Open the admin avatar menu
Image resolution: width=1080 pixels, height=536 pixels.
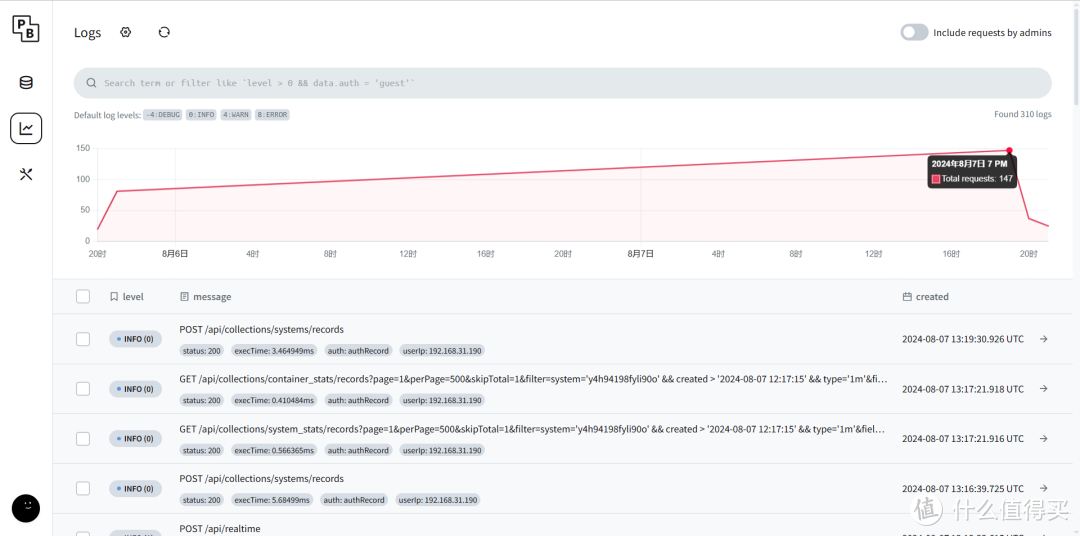(x=25, y=508)
